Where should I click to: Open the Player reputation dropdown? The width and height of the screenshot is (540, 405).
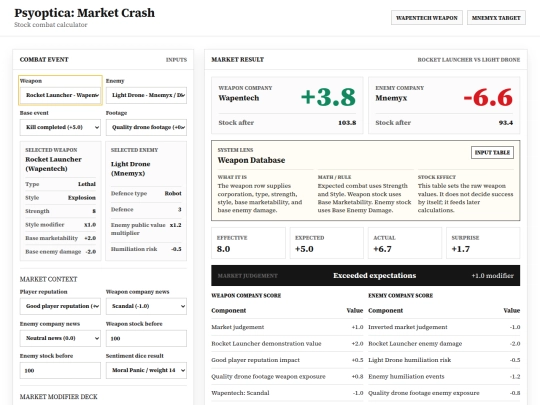click(60, 306)
